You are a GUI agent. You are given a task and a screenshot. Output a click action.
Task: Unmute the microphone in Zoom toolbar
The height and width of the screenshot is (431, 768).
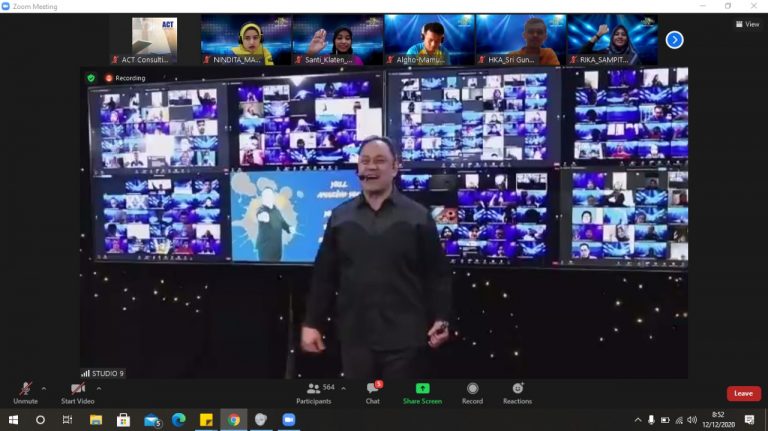tap(25, 390)
